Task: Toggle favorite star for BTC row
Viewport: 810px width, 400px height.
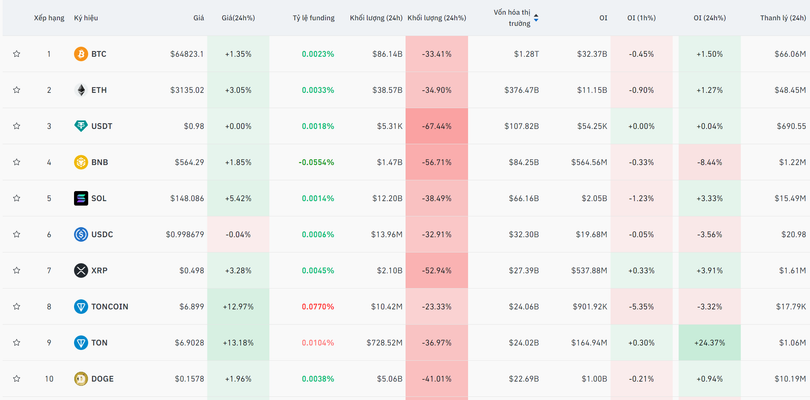Action: (17, 54)
